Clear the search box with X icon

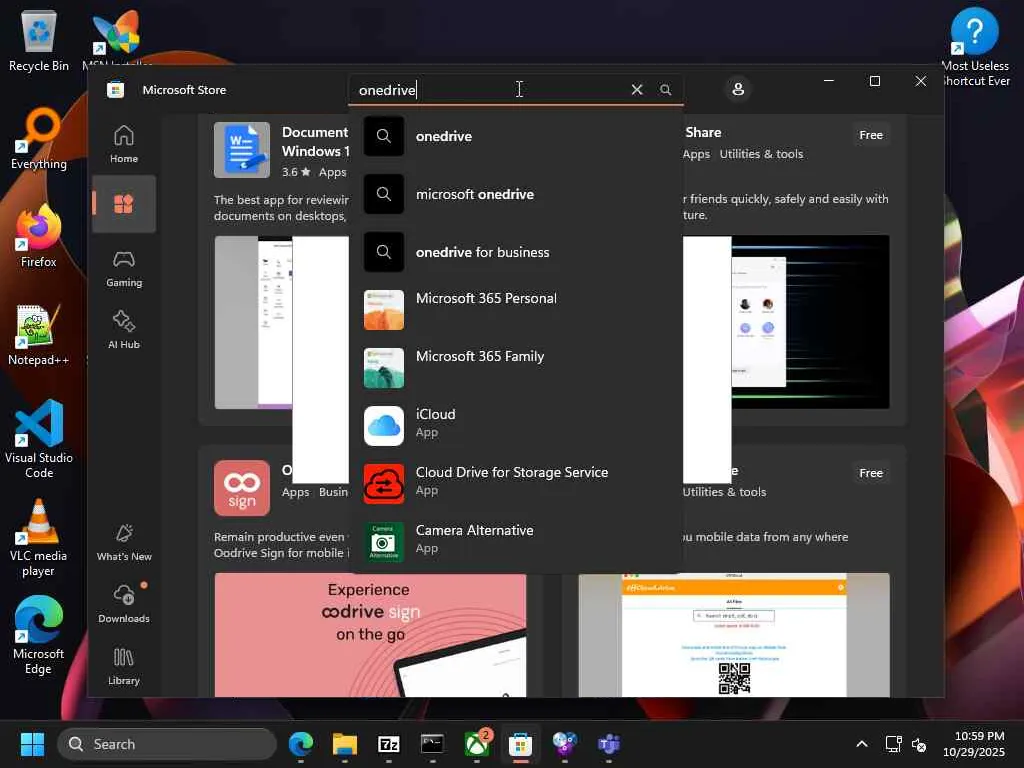pyautogui.click(x=637, y=89)
